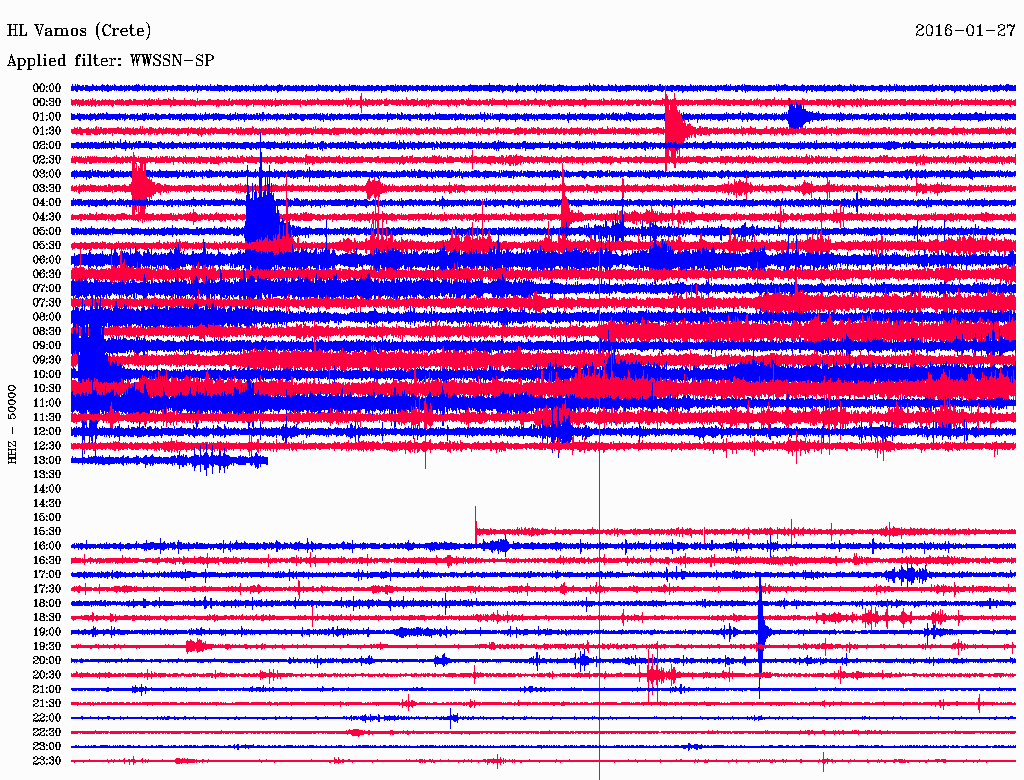Click the '10:00' time label
Viewport: 1024px width, 780px height.
(47, 374)
